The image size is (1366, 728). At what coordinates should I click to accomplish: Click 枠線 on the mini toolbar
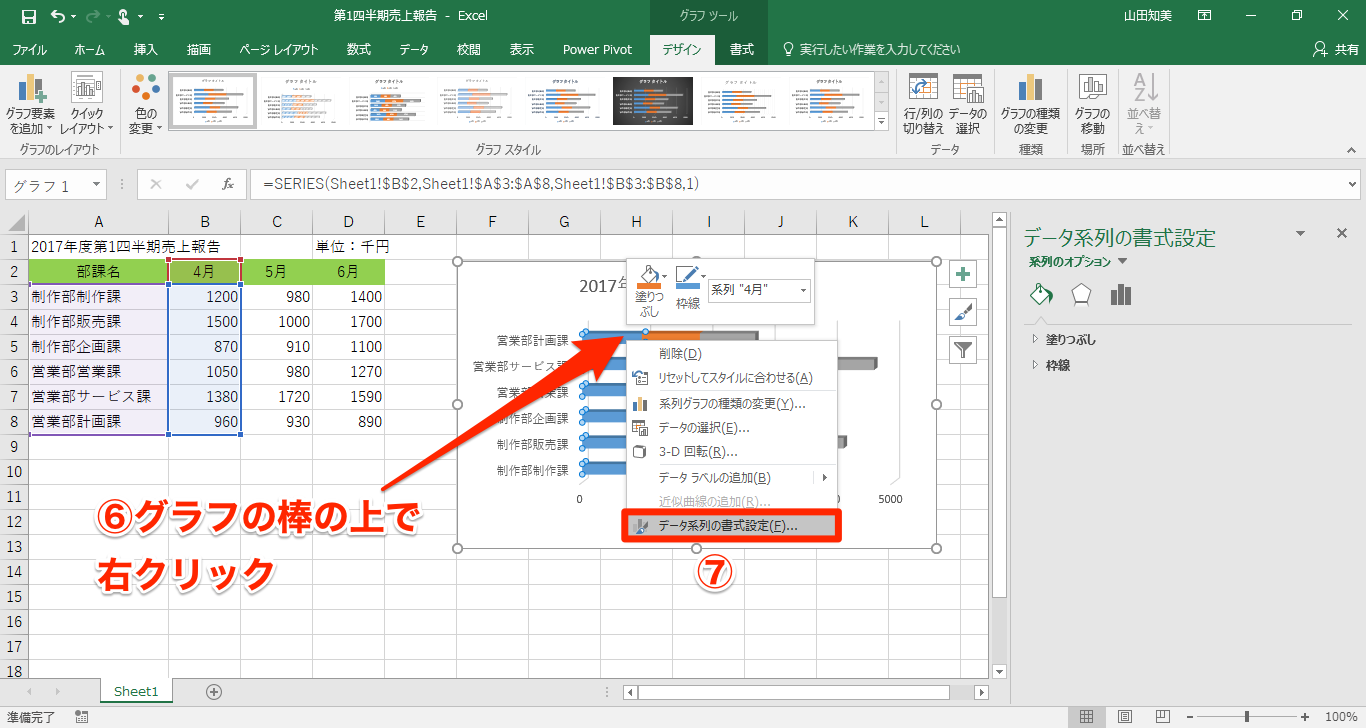pyautogui.click(x=688, y=290)
